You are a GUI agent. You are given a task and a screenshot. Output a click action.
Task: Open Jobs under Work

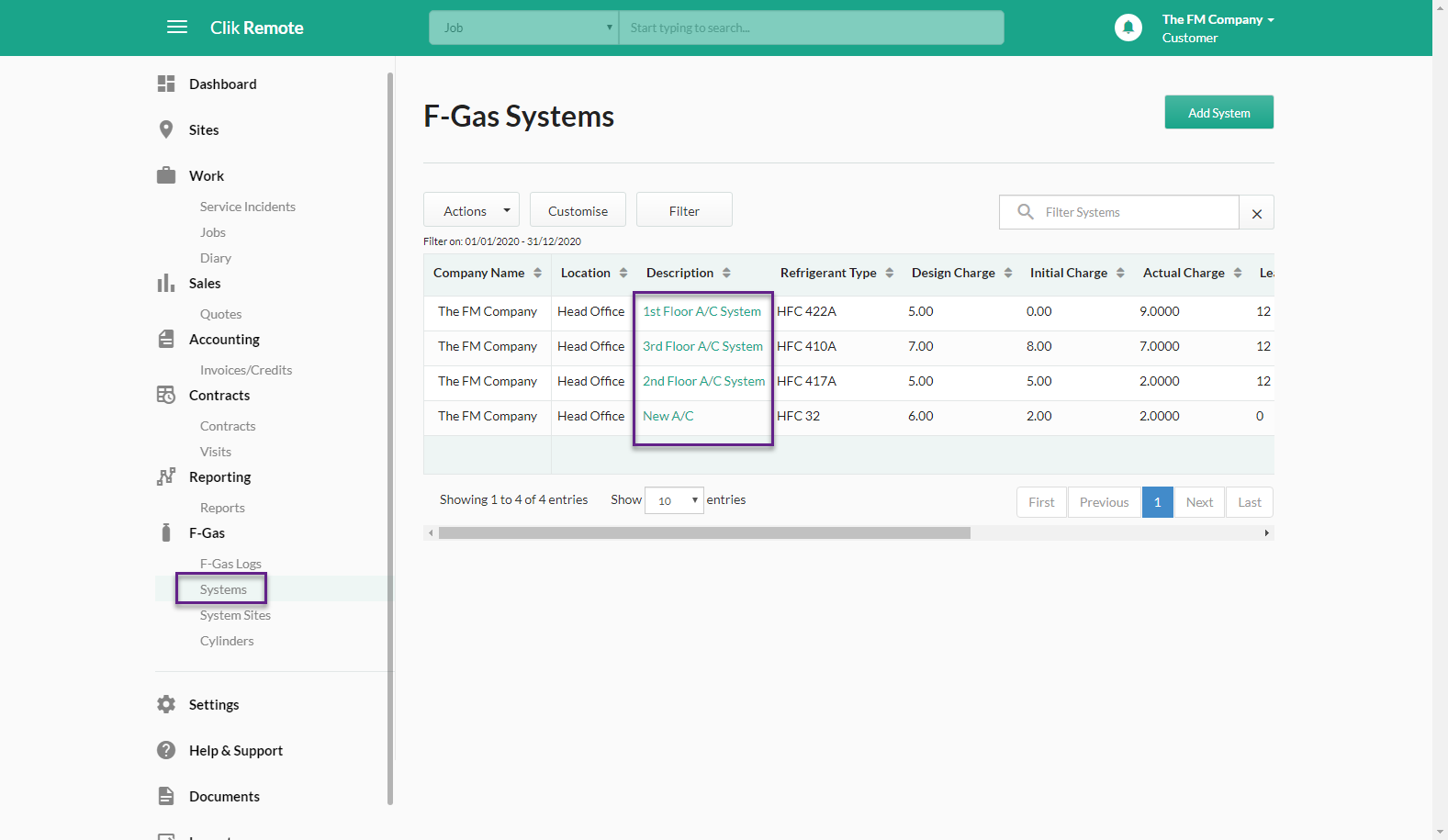coord(213,232)
